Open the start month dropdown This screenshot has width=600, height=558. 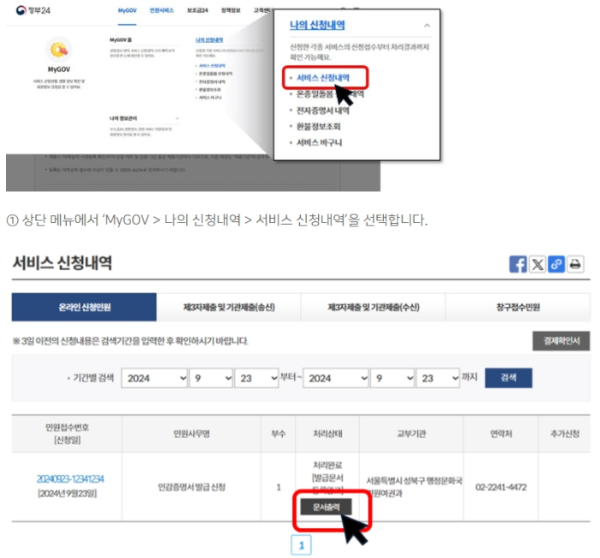211,378
